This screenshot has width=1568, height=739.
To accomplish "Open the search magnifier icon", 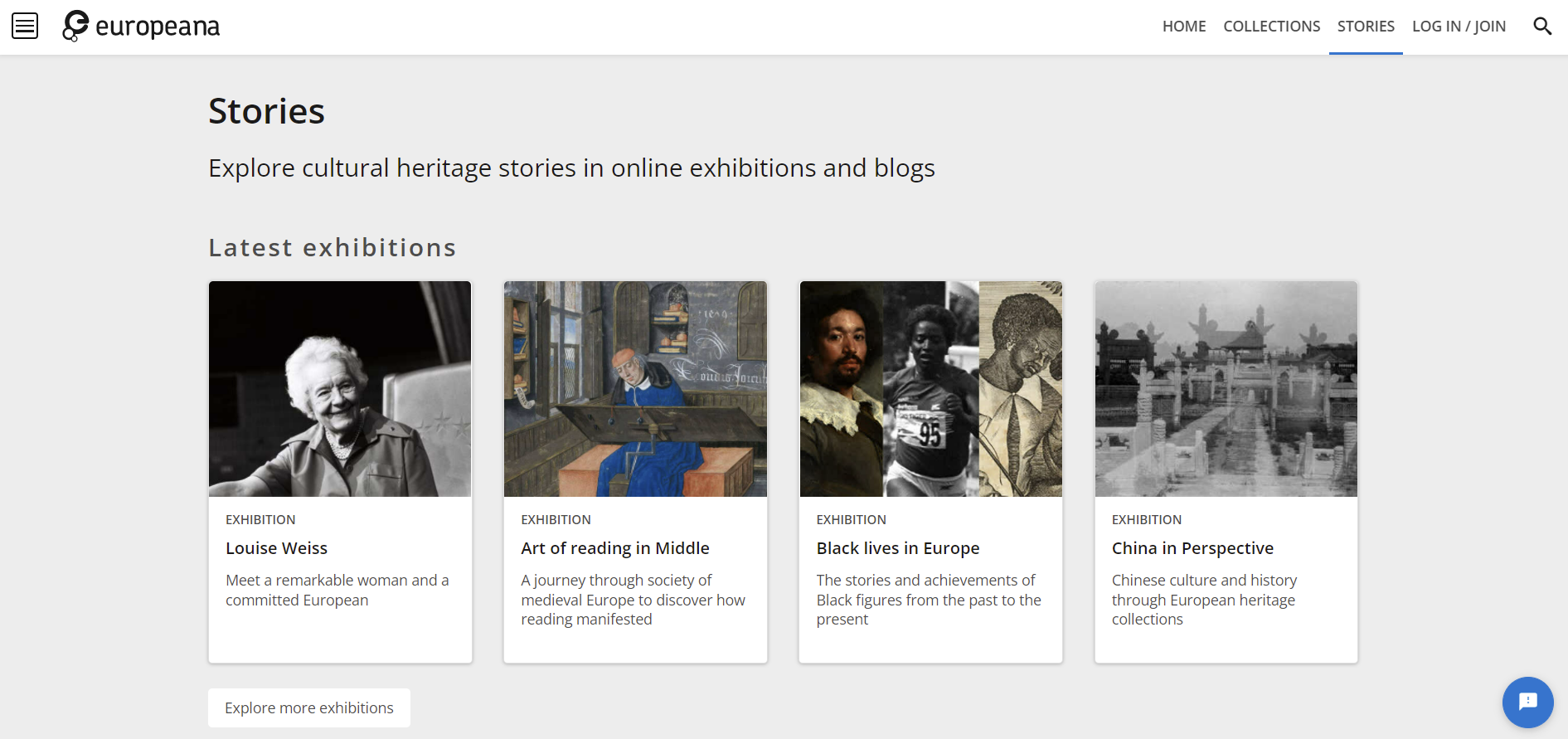I will point(1541,27).
